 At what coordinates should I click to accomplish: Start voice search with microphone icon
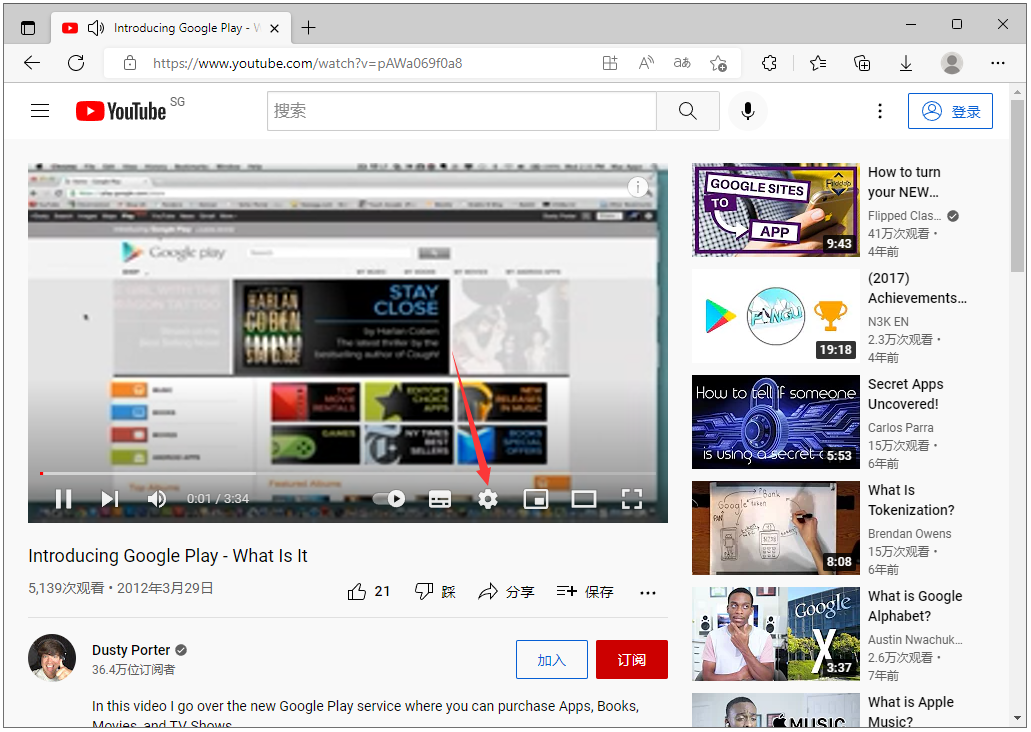tap(748, 111)
